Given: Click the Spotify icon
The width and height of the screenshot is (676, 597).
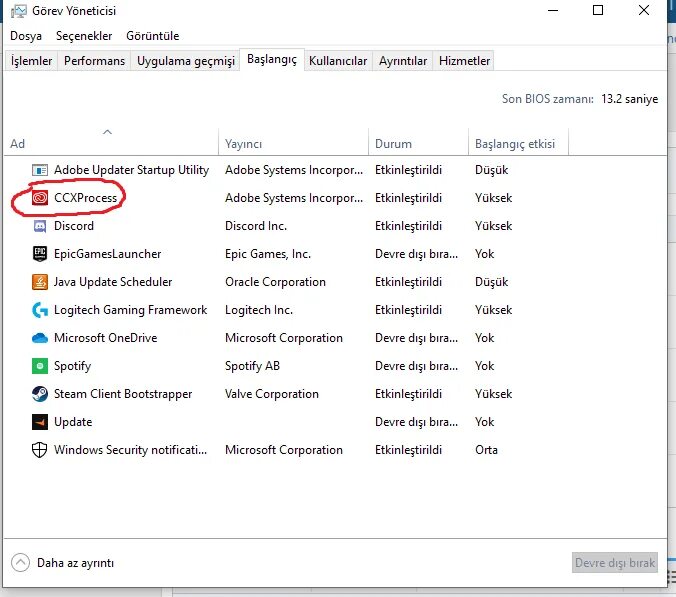Looking at the screenshot, I should click(x=40, y=366).
